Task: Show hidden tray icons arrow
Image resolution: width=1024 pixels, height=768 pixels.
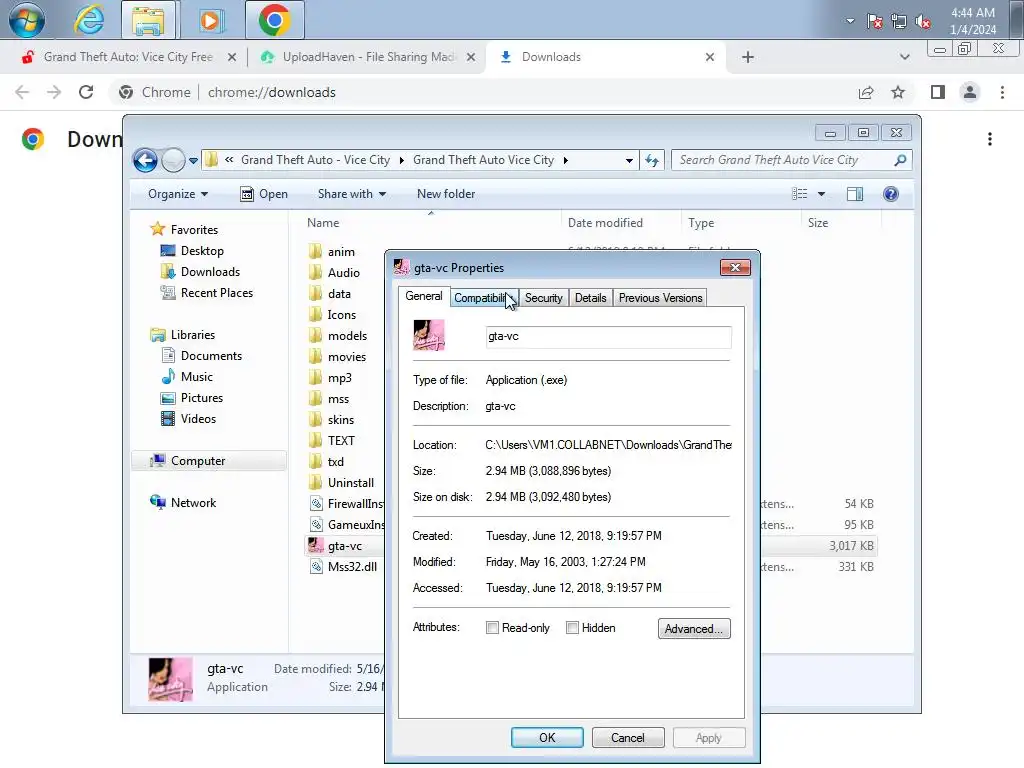Action: pos(850,21)
